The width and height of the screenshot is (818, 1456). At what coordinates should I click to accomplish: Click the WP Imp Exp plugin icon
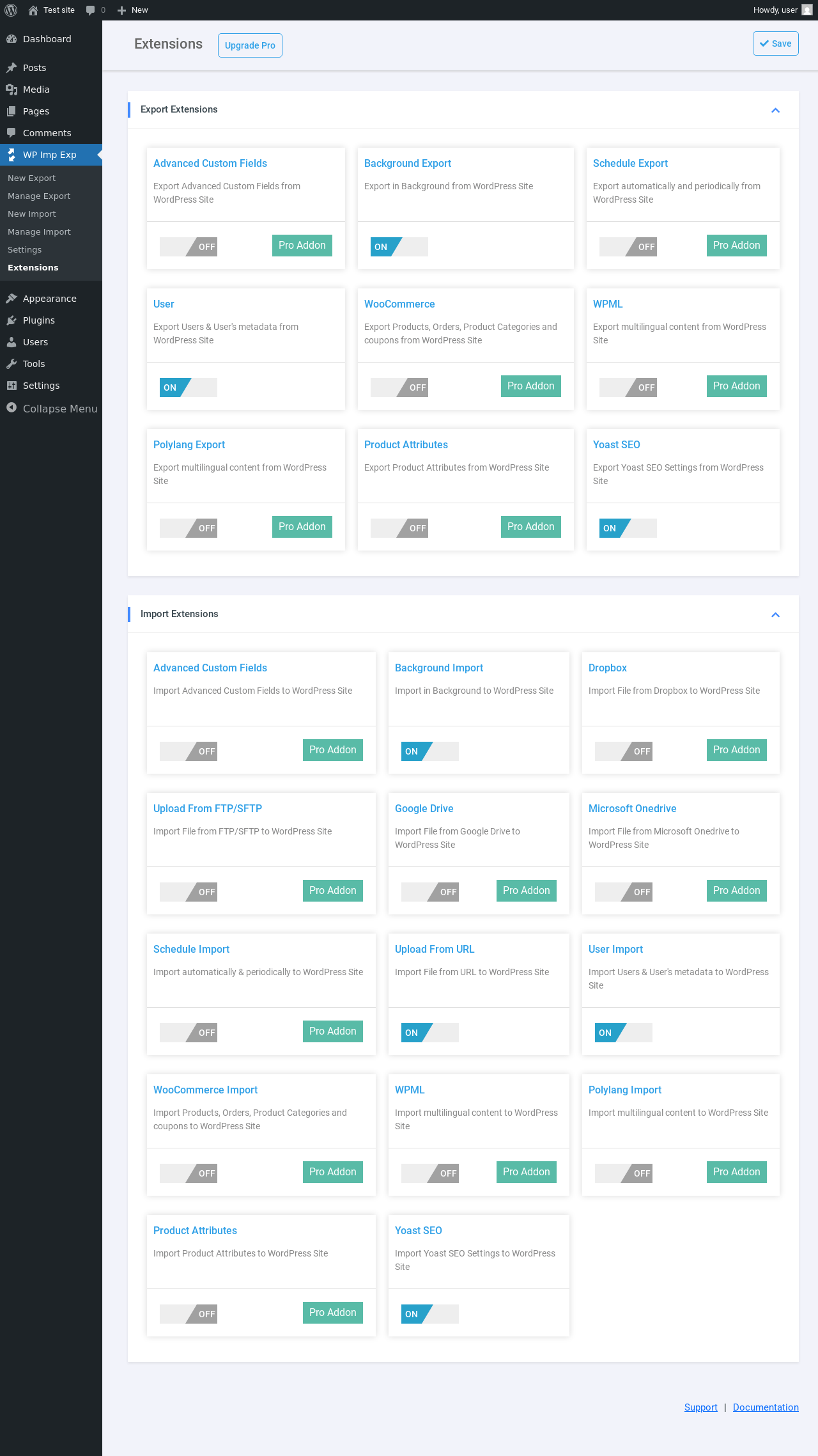click(12, 155)
